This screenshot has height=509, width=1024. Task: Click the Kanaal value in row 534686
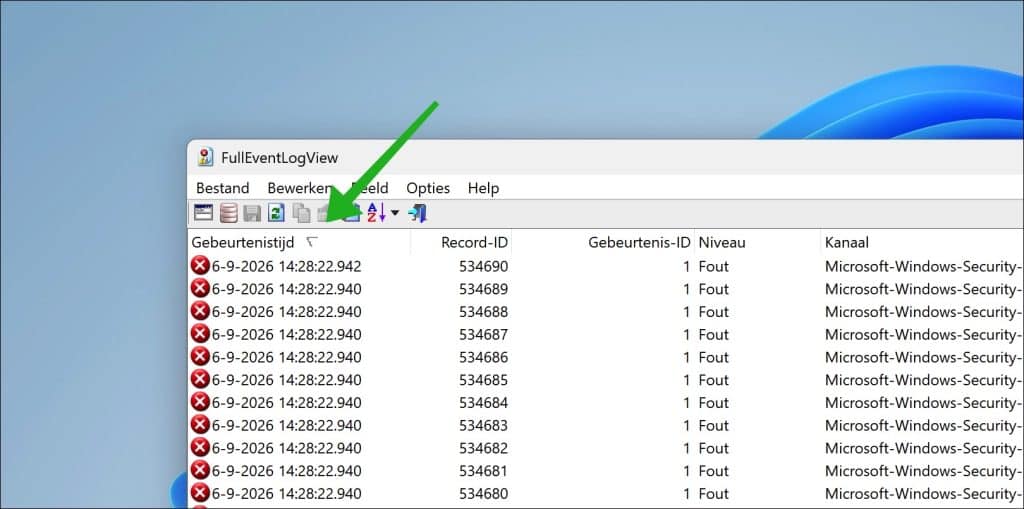coord(924,357)
